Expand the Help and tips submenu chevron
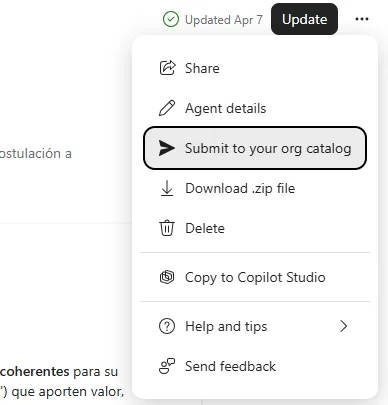388x405 pixels. pyautogui.click(x=344, y=326)
